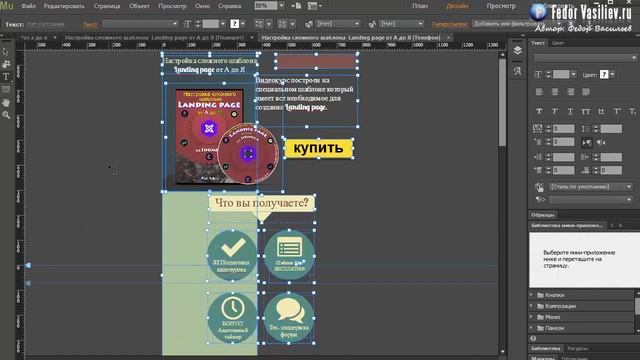Set left-to-right paragraph direction
The height and width of the screenshot is (360, 640).
[x=586, y=142]
